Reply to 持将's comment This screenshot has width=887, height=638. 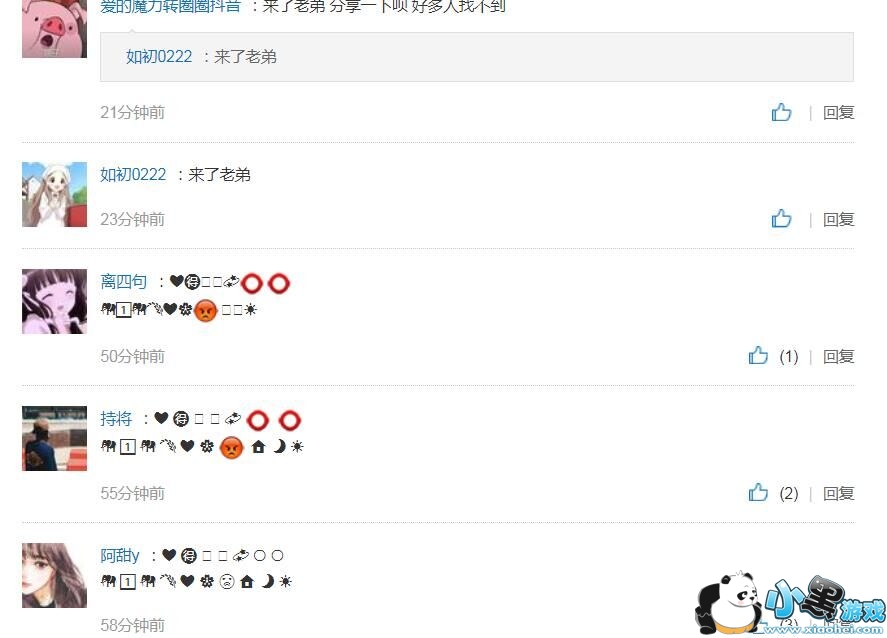click(838, 493)
